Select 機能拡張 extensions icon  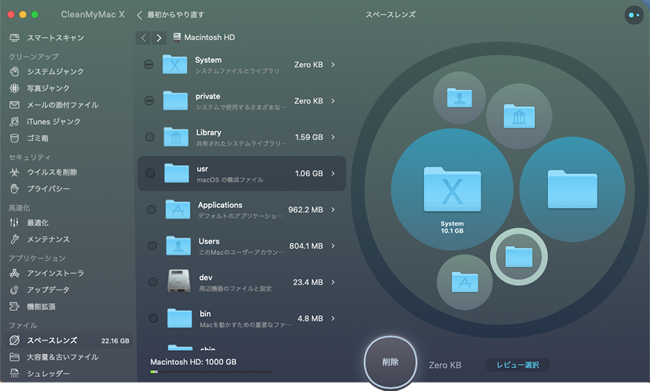coord(15,306)
